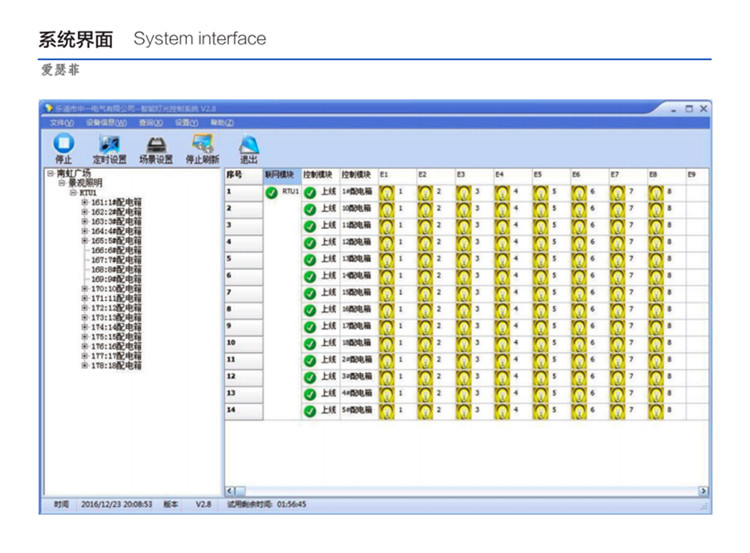This screenshot has height=553, width=750.
Task: Open the 查询(X) menu
Action: pyautogui.click(x=151, y=123)
